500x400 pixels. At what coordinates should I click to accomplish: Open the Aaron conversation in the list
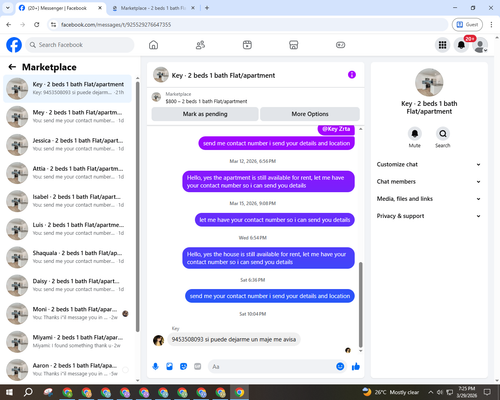(x=67, y=370)
